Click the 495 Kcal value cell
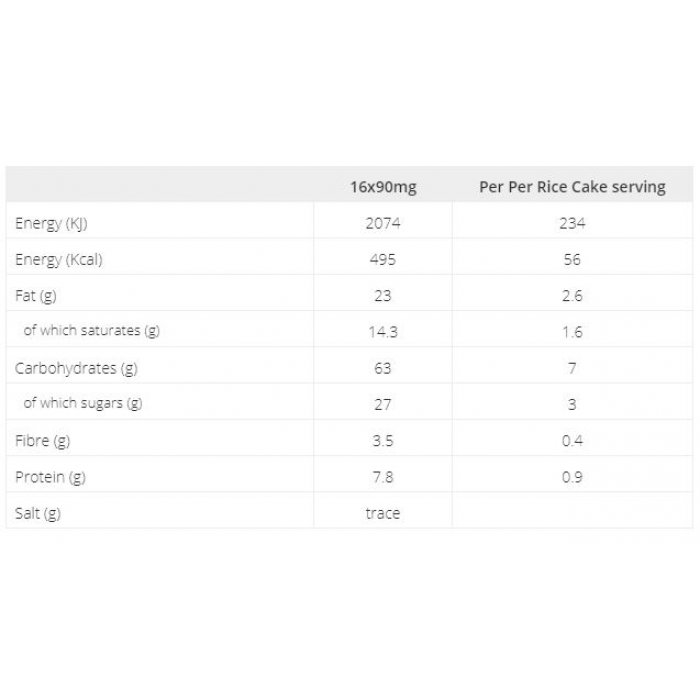Screen dimensions: 700x700 click(x=383, y=259)
